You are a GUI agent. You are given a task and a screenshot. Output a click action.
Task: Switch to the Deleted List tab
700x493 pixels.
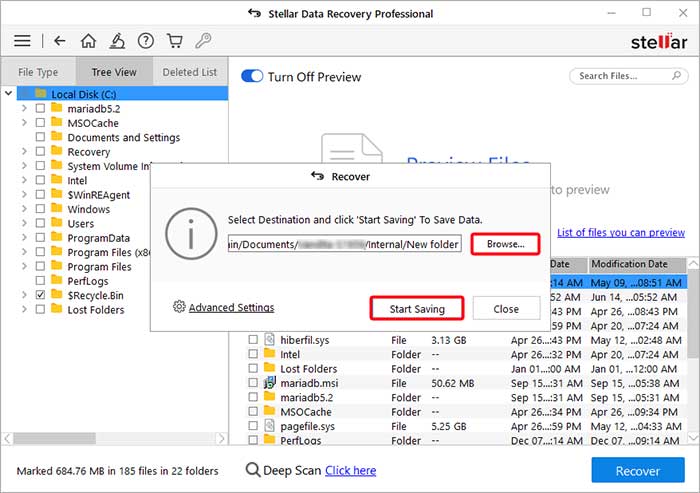tap(190, 71)
